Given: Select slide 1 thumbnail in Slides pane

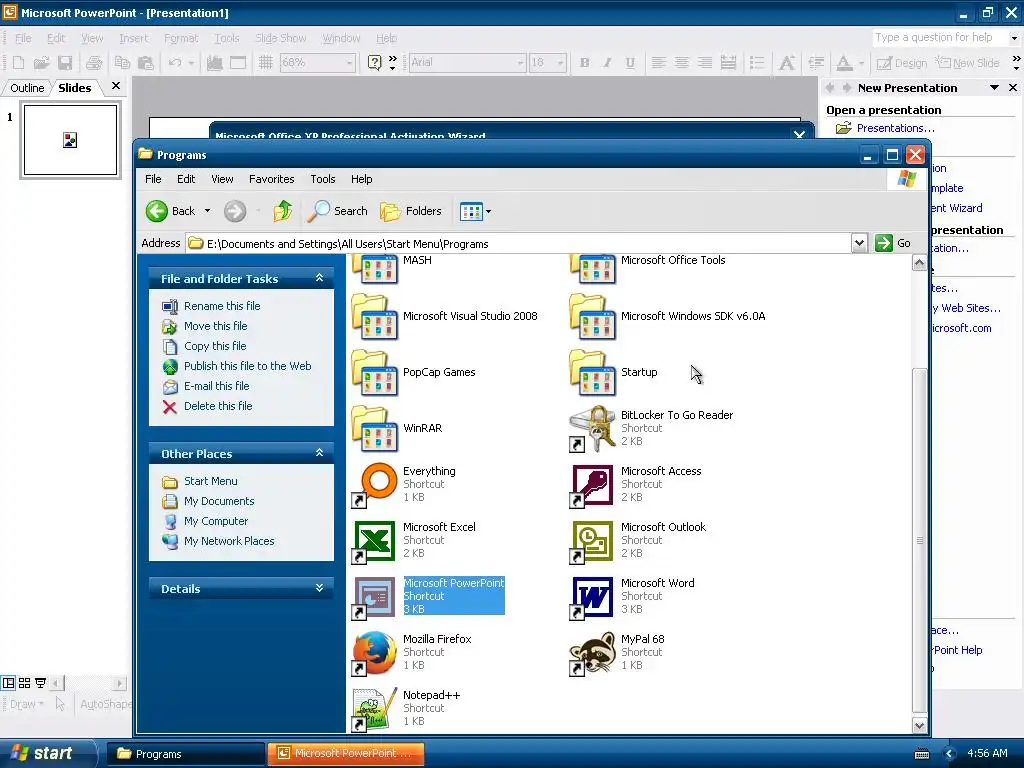Looking at the screenshot, I should point(71,140).
